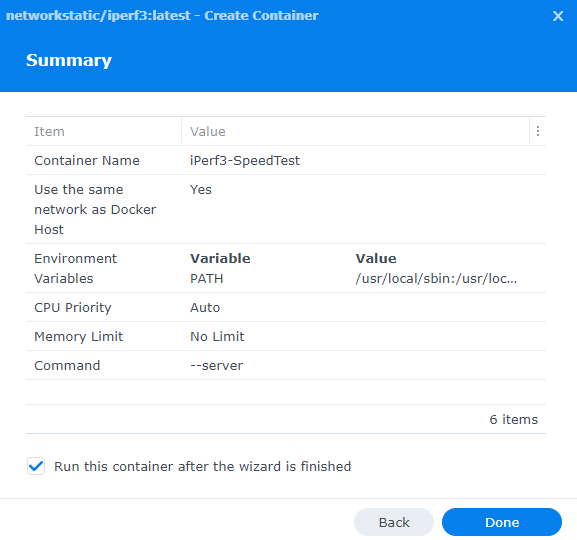Select the Auto CPU priority value

(205, 307)
